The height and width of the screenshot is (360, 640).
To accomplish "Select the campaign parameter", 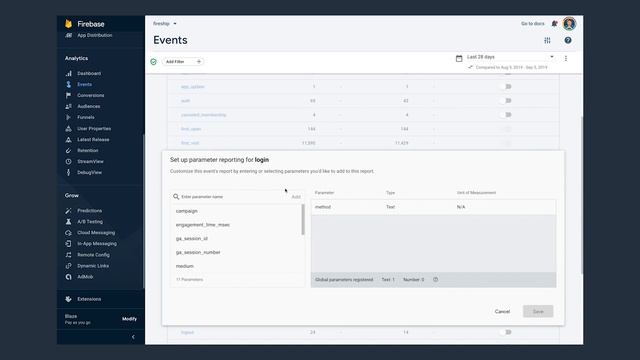I will pos(187,211).
